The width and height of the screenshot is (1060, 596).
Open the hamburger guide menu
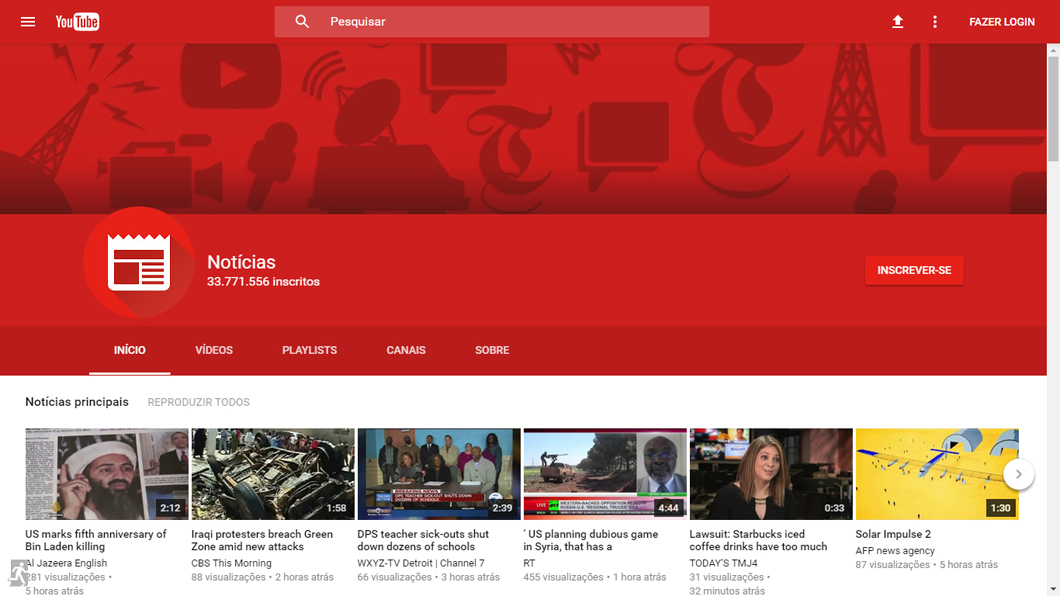point(28,22)
